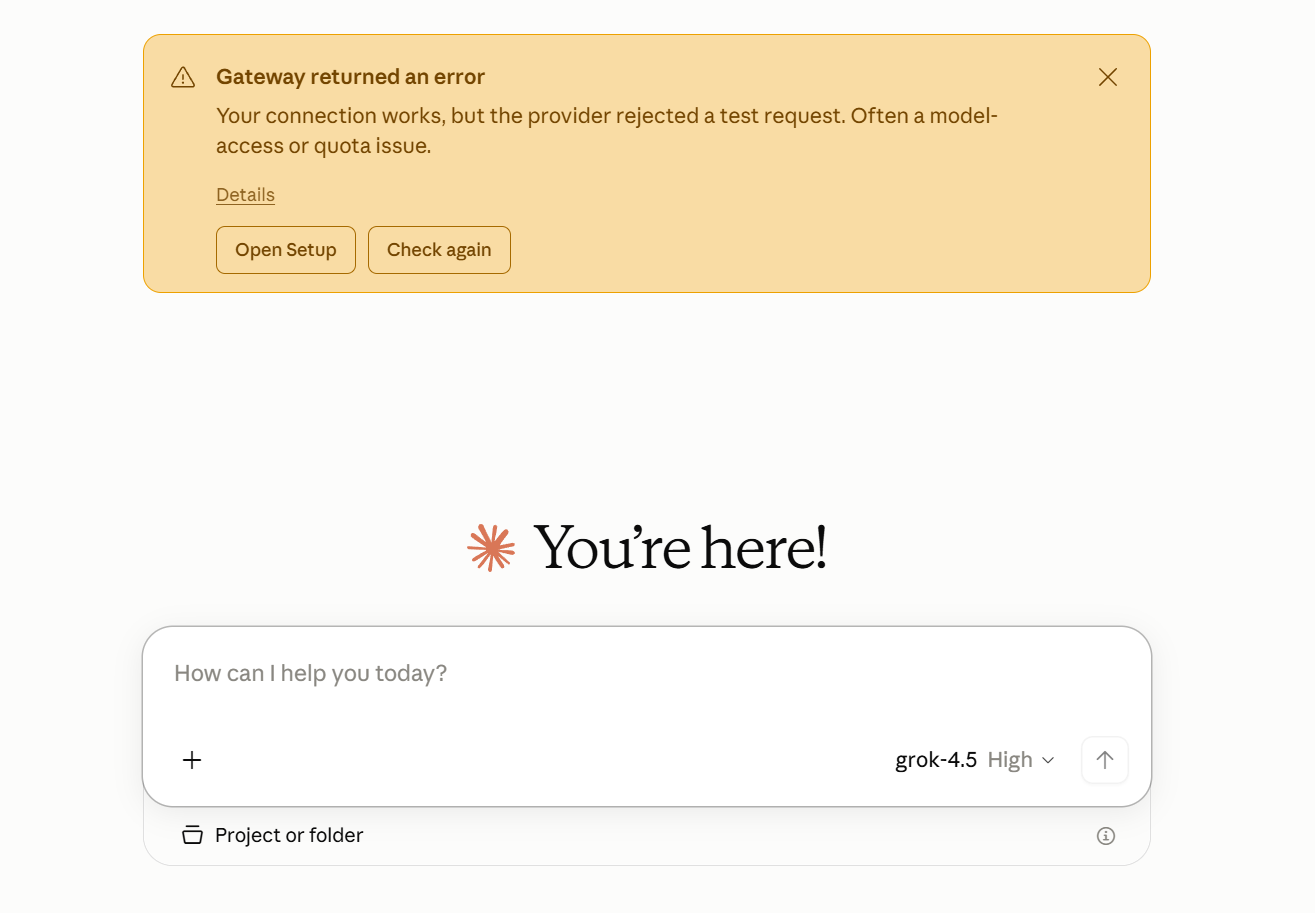Expand the chevron next to High
The width and height of the screenshot is (1315, 913).
pos(1048,761)
